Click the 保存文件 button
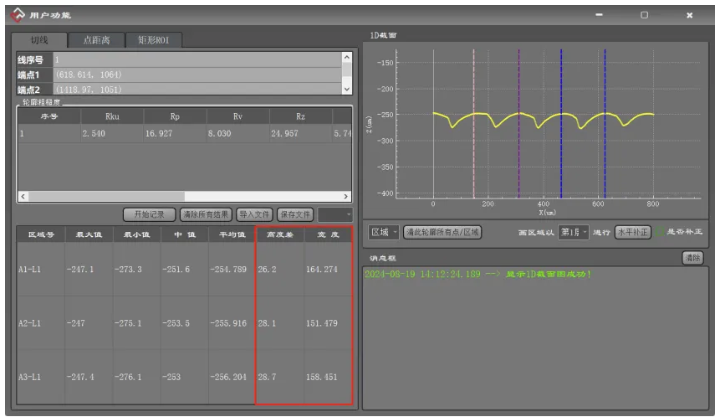Image resolution: width=719 pixels, height=418 pixels. pyautogui.click(x=295, y=214)
